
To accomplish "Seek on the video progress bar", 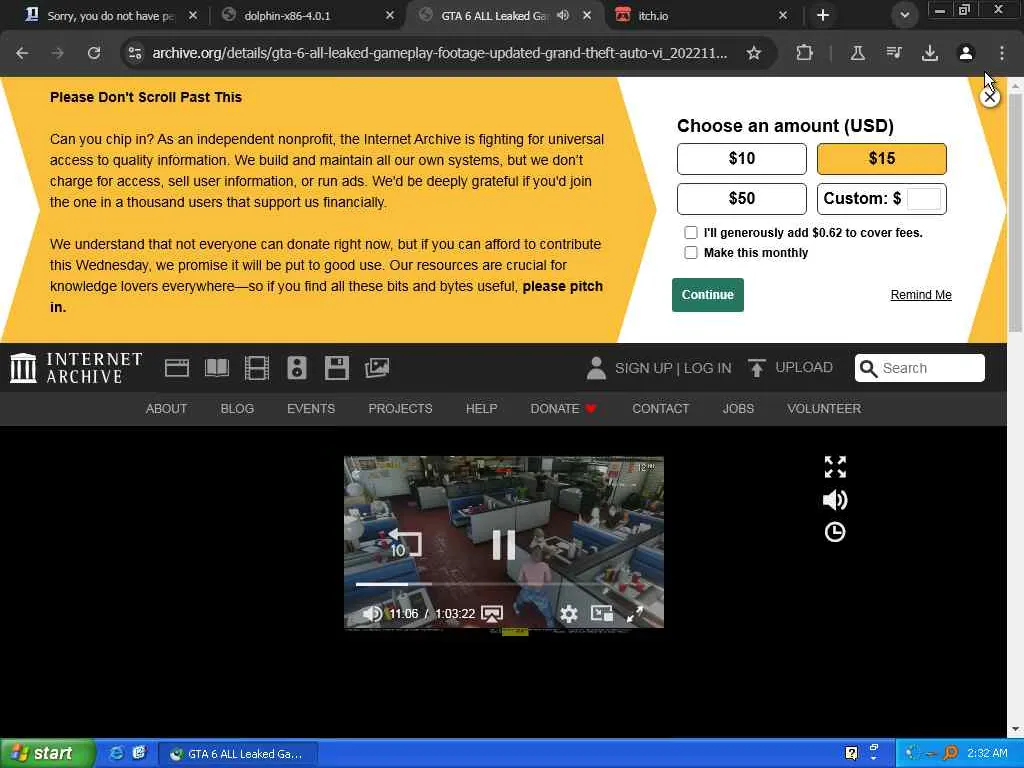I will (x=503, y=584).
